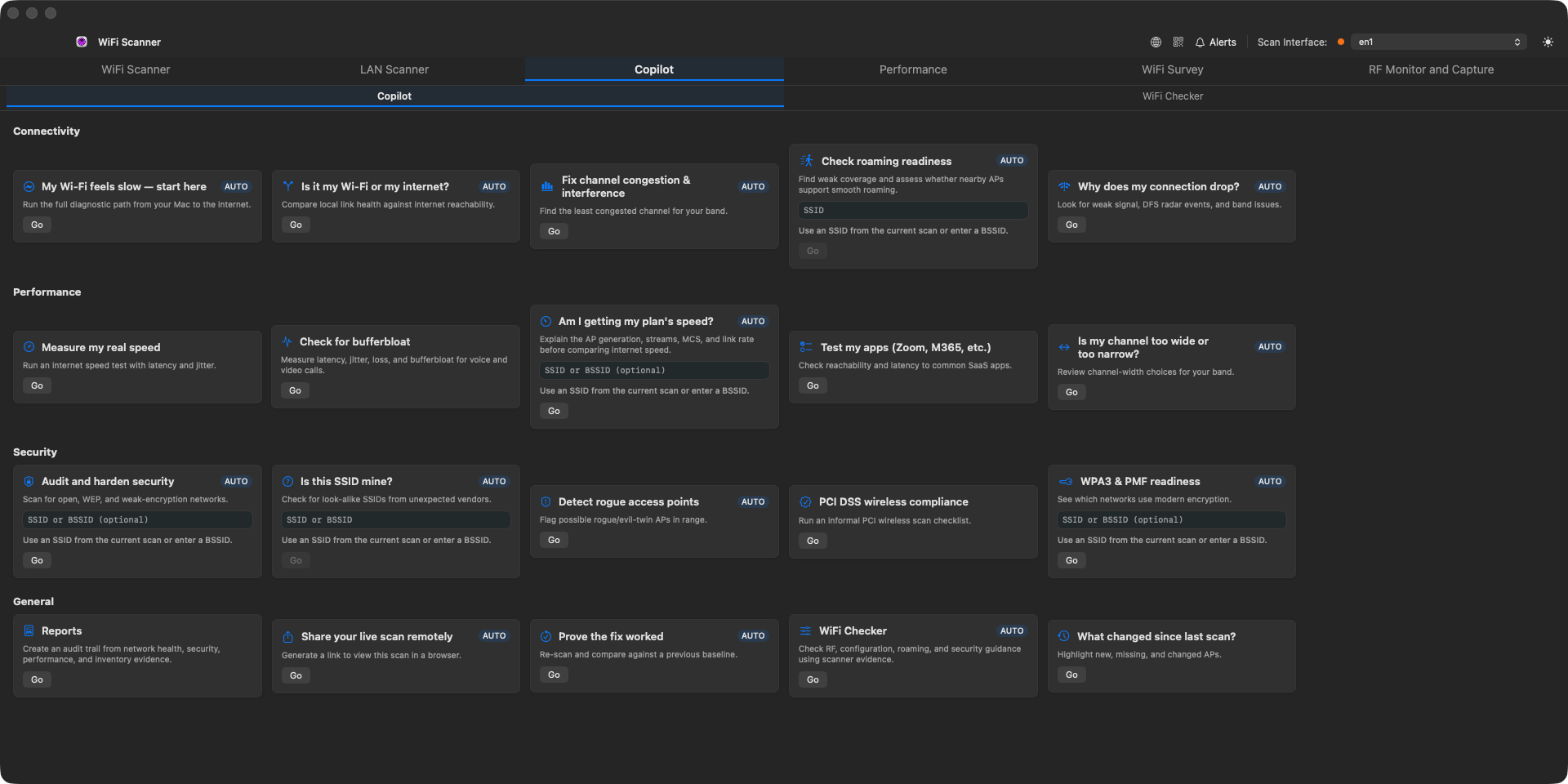Open Alerts bell
Viewport: 1568px width, 784px height.
[x=1215, y=42]
